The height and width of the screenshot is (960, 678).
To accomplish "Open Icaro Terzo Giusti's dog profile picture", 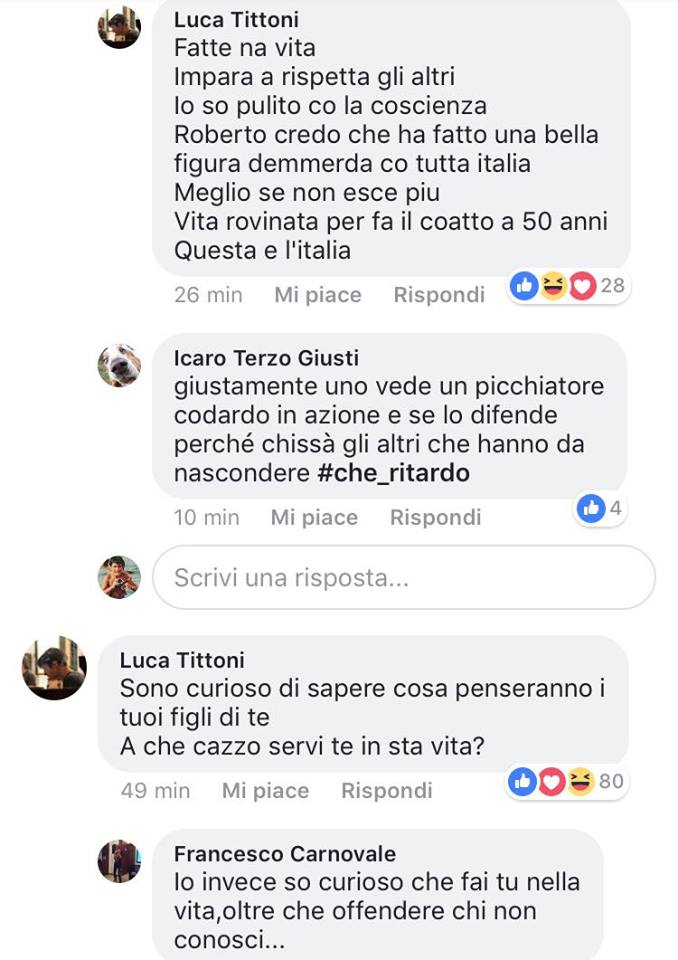I will tap(119, 366).
